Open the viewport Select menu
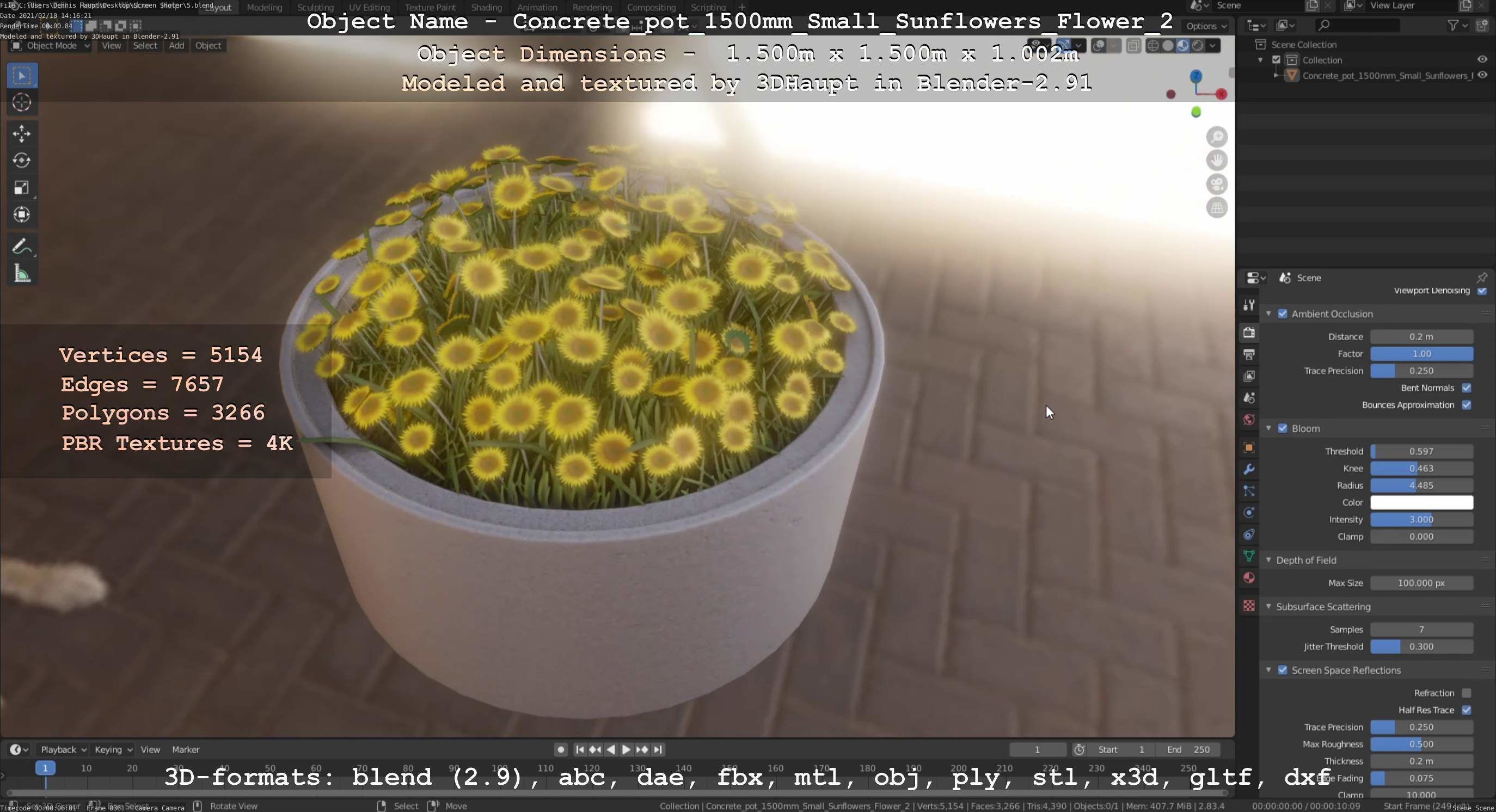1496x812 pixels. pos(145,46)
